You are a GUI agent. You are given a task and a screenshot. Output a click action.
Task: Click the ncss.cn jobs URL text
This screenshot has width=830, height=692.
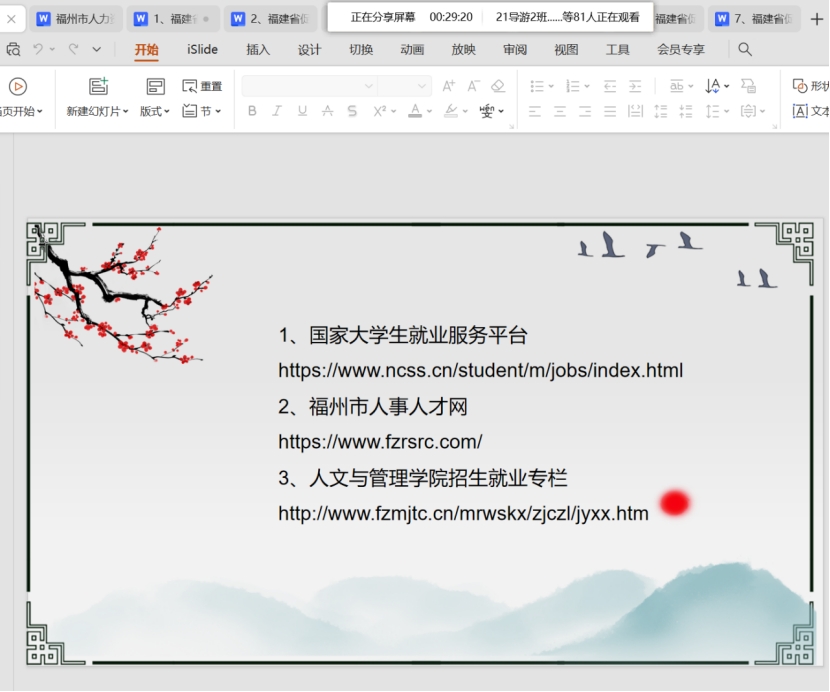(480, 370)
